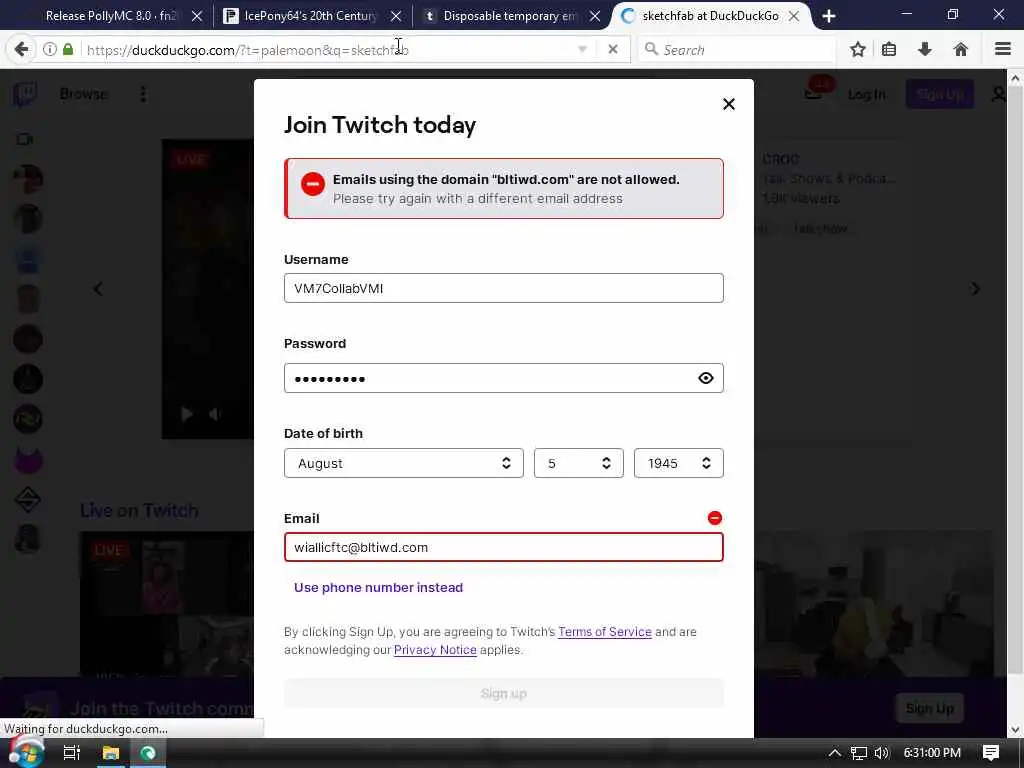Open the Action Center notifications icon
Image resolution: width=1024 pixels, height=768 pixels.
pyautogui.click(x=991, y=753)
